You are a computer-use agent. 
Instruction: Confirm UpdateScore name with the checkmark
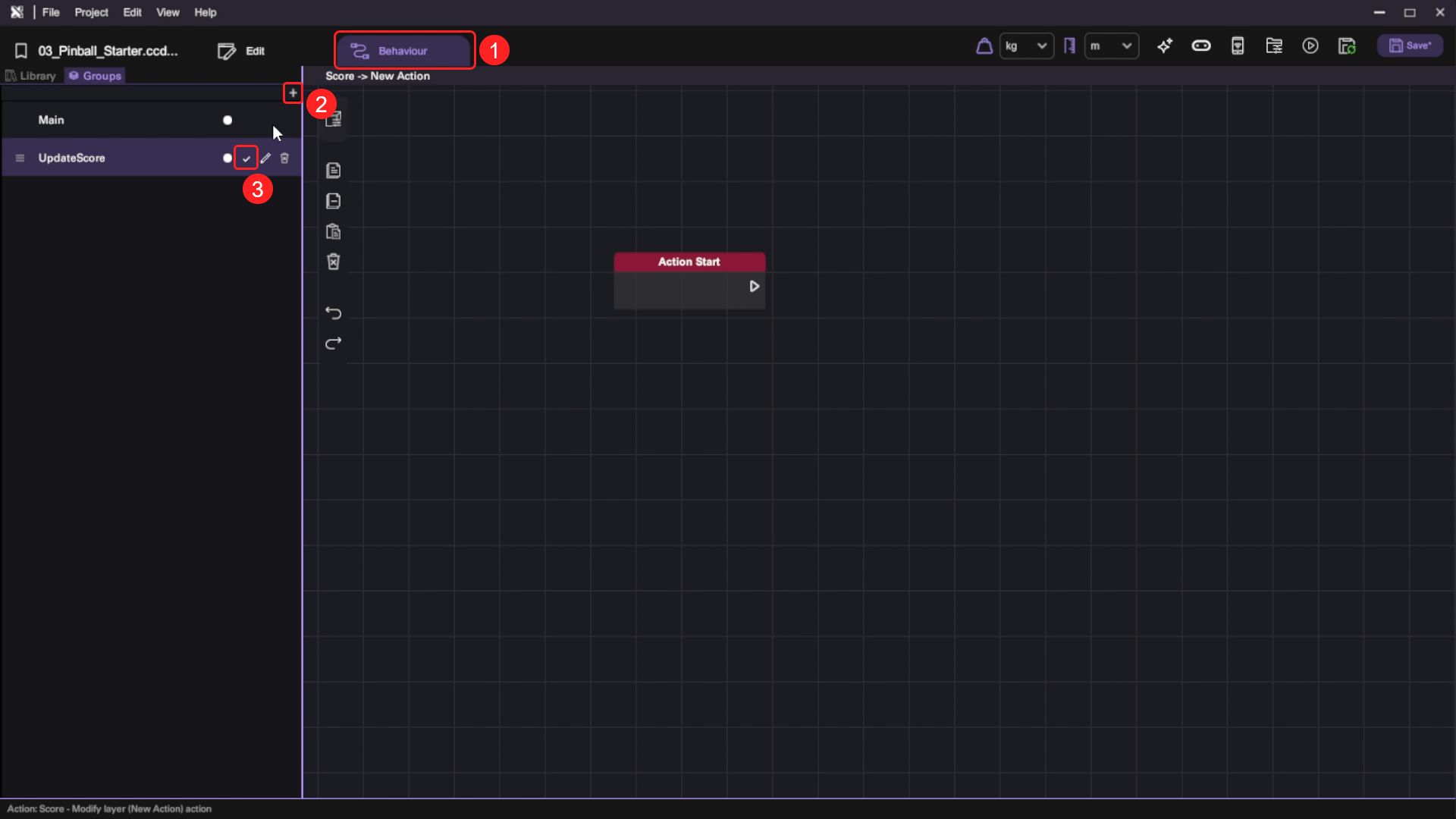click(246, 158)
